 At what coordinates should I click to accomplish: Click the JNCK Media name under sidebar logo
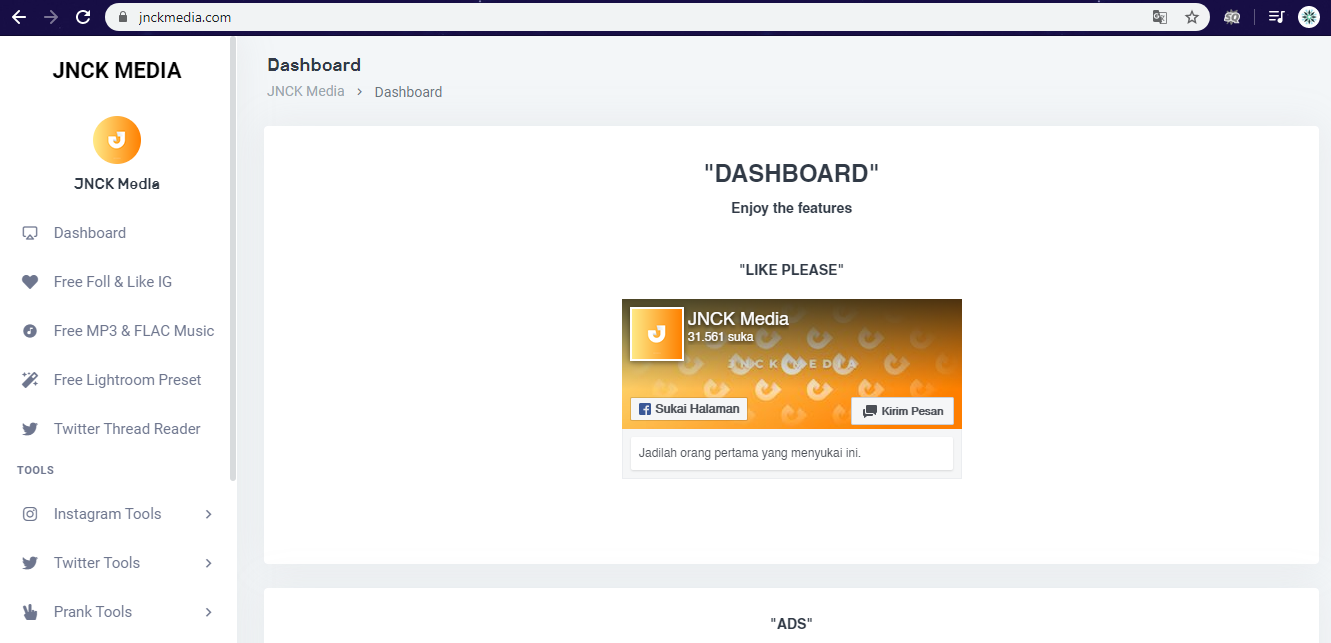(117, 184)
